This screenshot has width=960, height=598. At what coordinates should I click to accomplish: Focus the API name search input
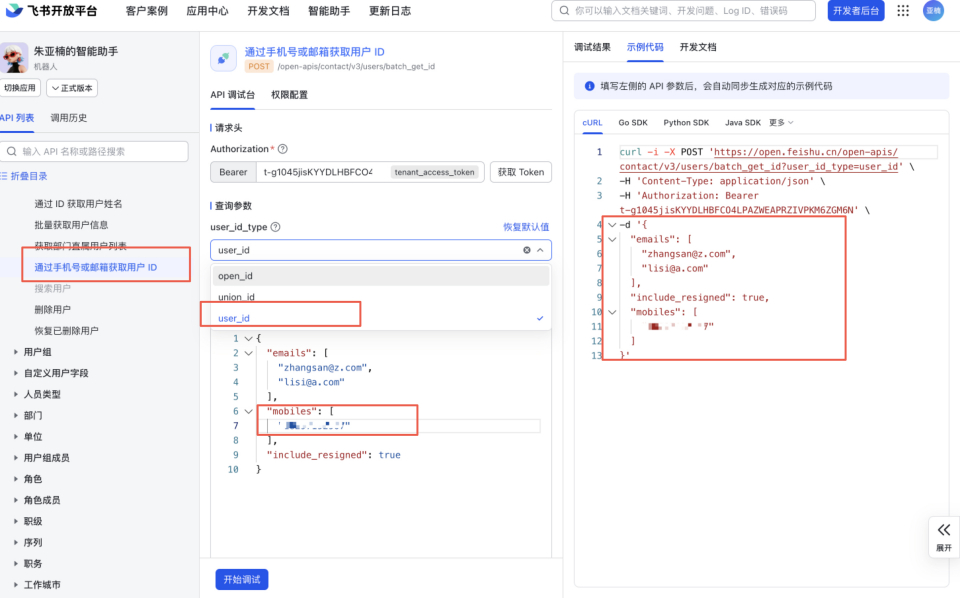click(94, 151)
